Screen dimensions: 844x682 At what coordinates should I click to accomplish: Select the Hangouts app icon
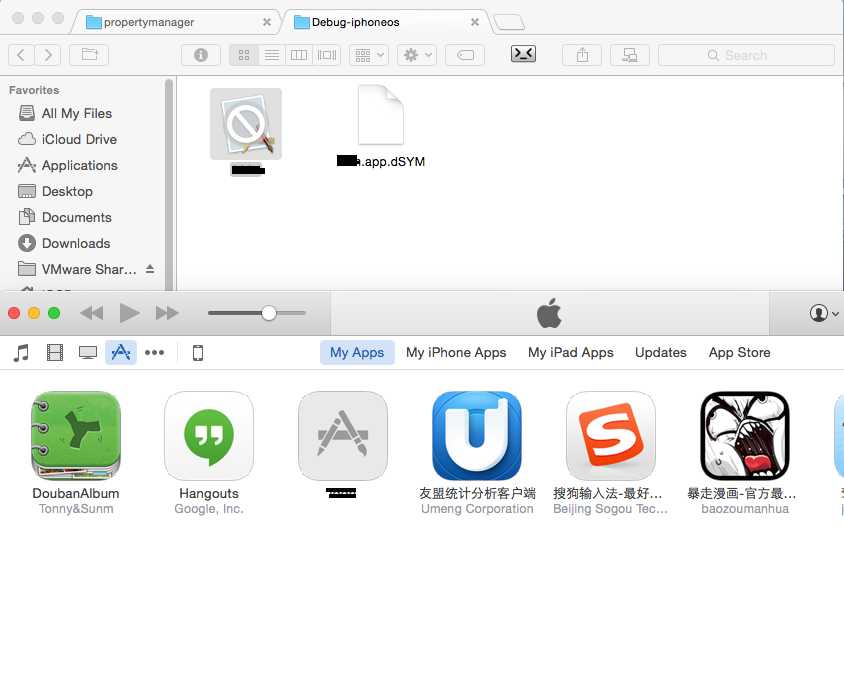coord(209,435)
